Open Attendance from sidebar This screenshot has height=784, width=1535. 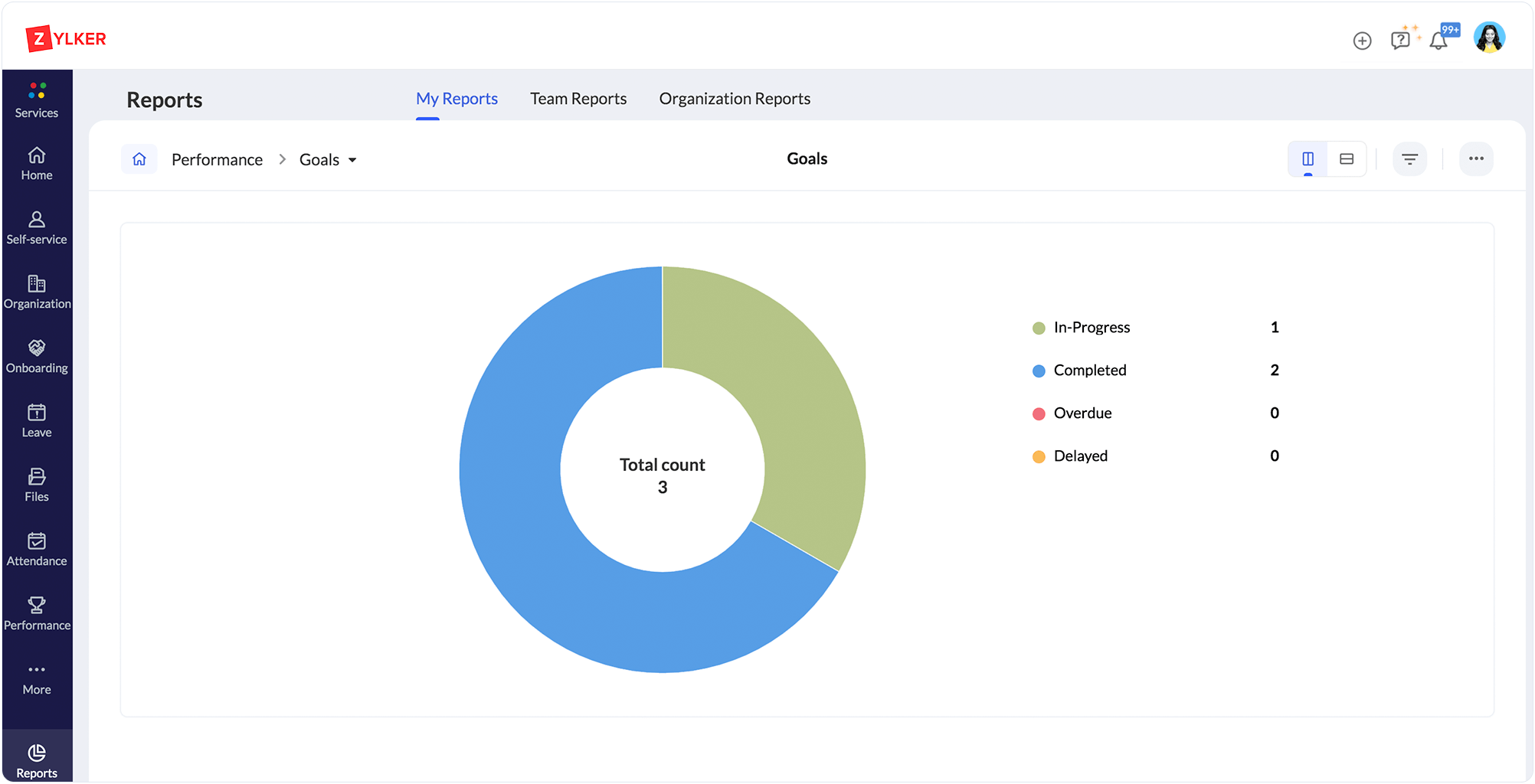click(37, 550)
